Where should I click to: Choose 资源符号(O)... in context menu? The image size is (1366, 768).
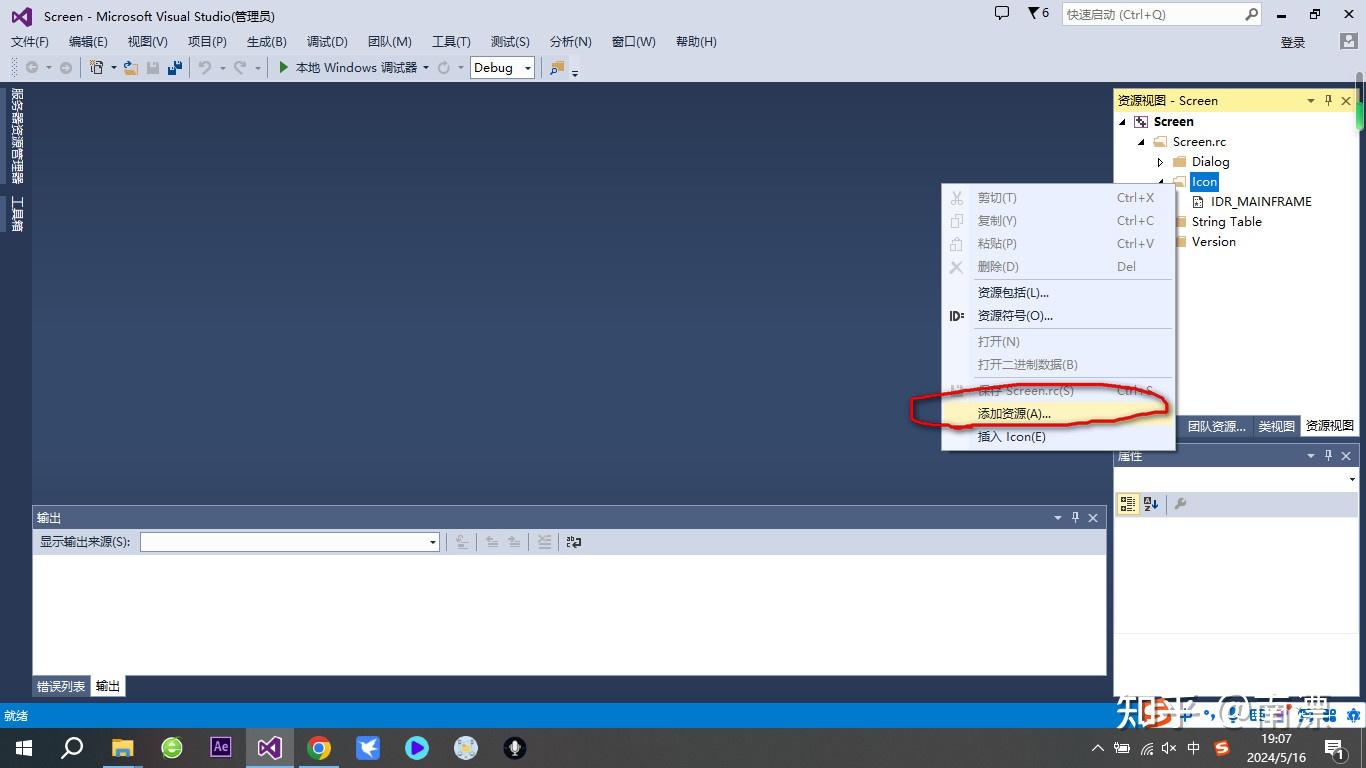click(1058, 316)
